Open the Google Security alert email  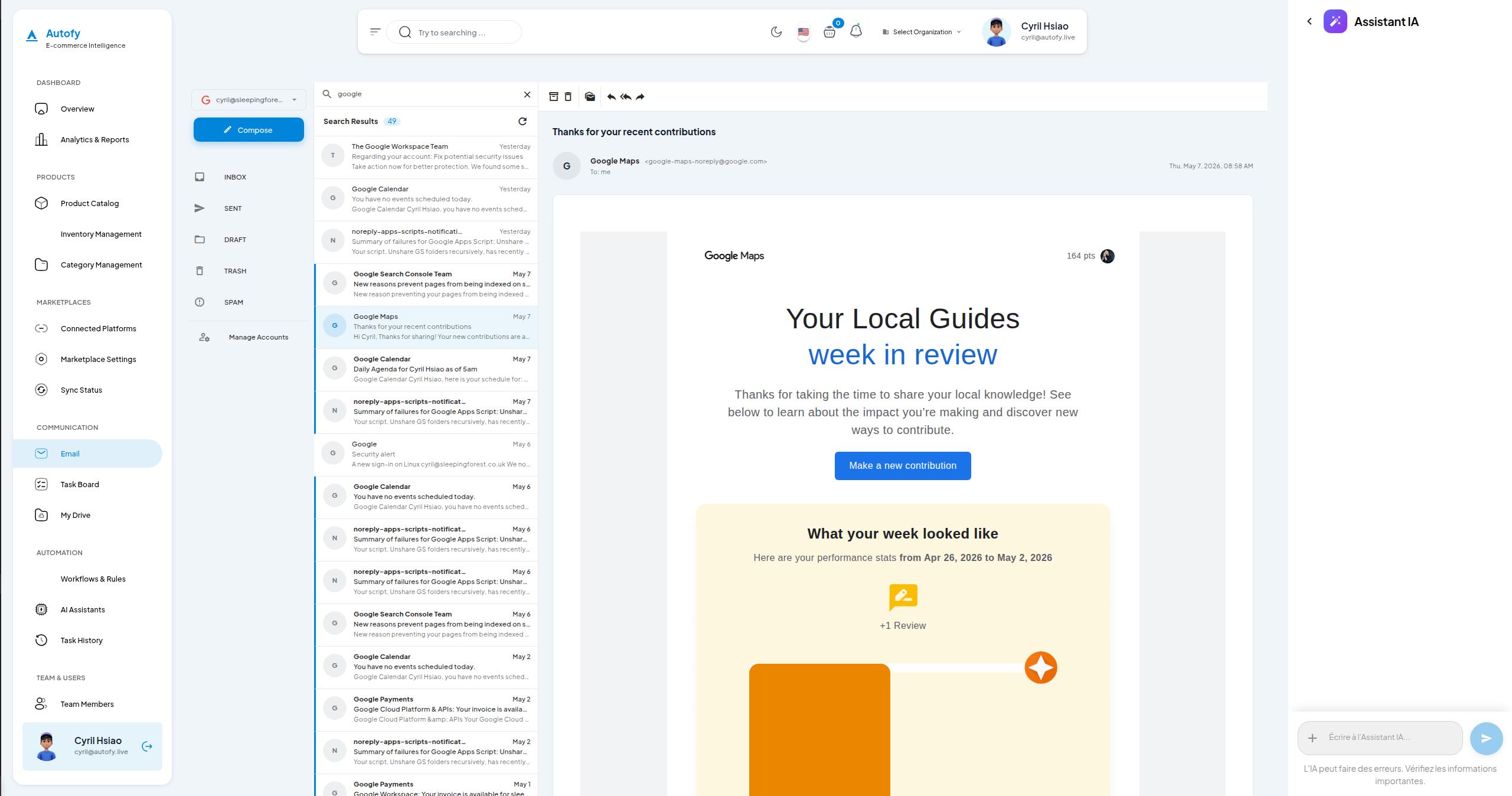(x=426, y=455)
